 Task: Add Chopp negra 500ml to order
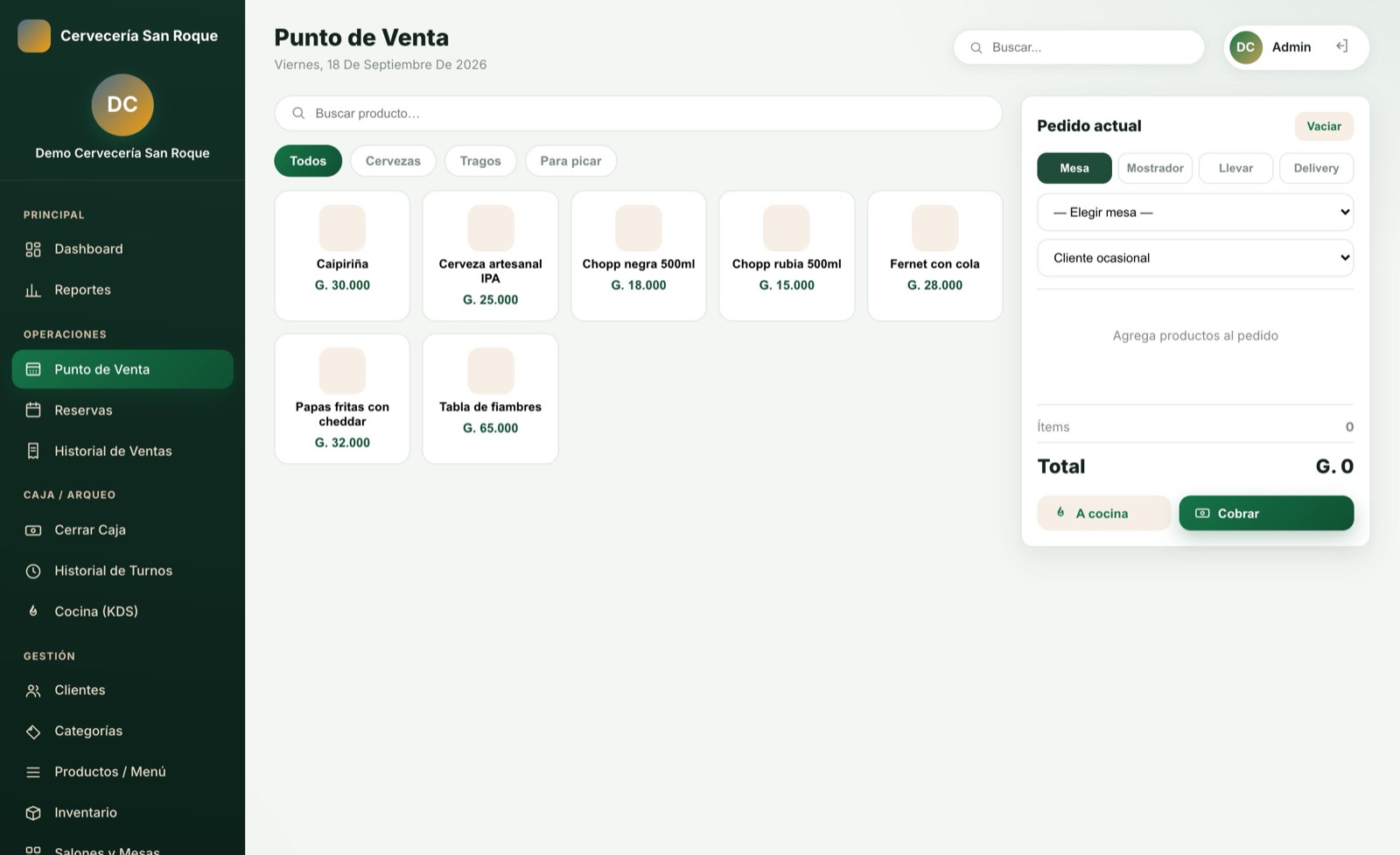639,256
